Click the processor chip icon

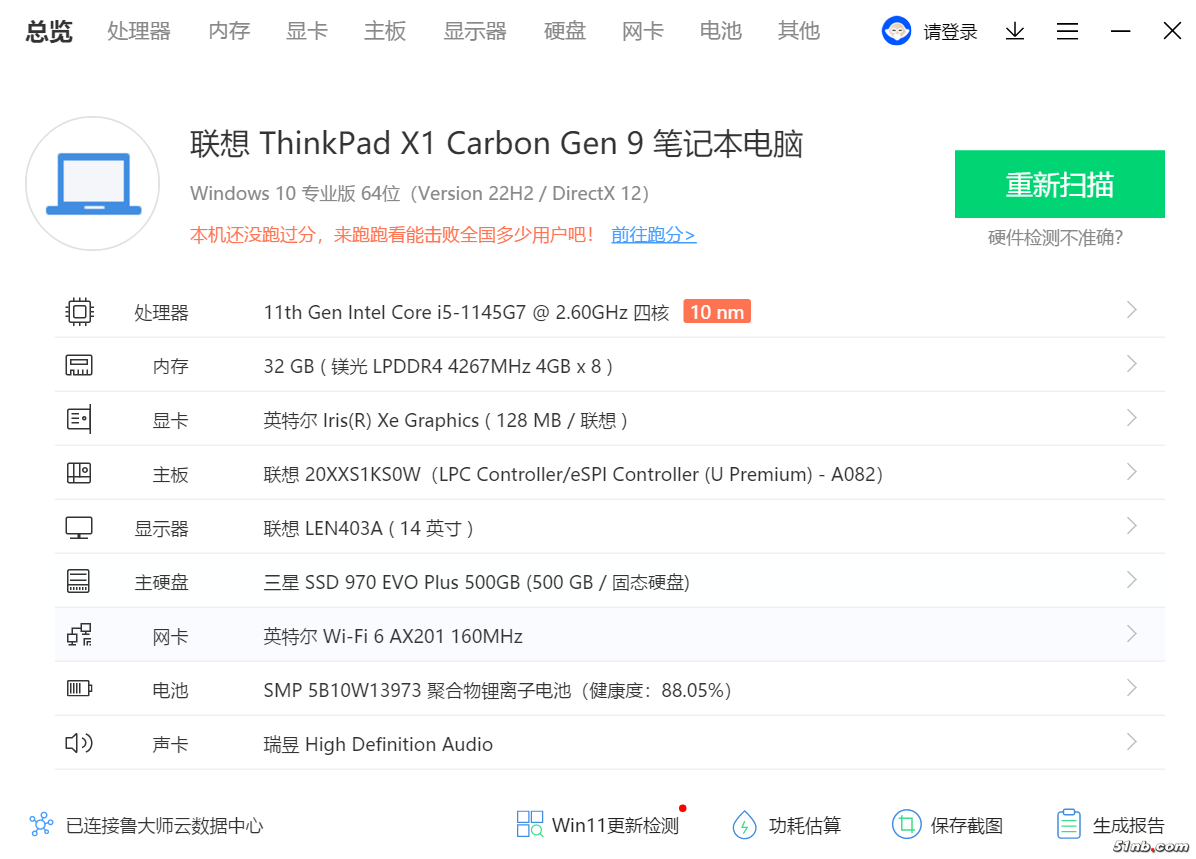pyautogui.click(x=79, y=312)
